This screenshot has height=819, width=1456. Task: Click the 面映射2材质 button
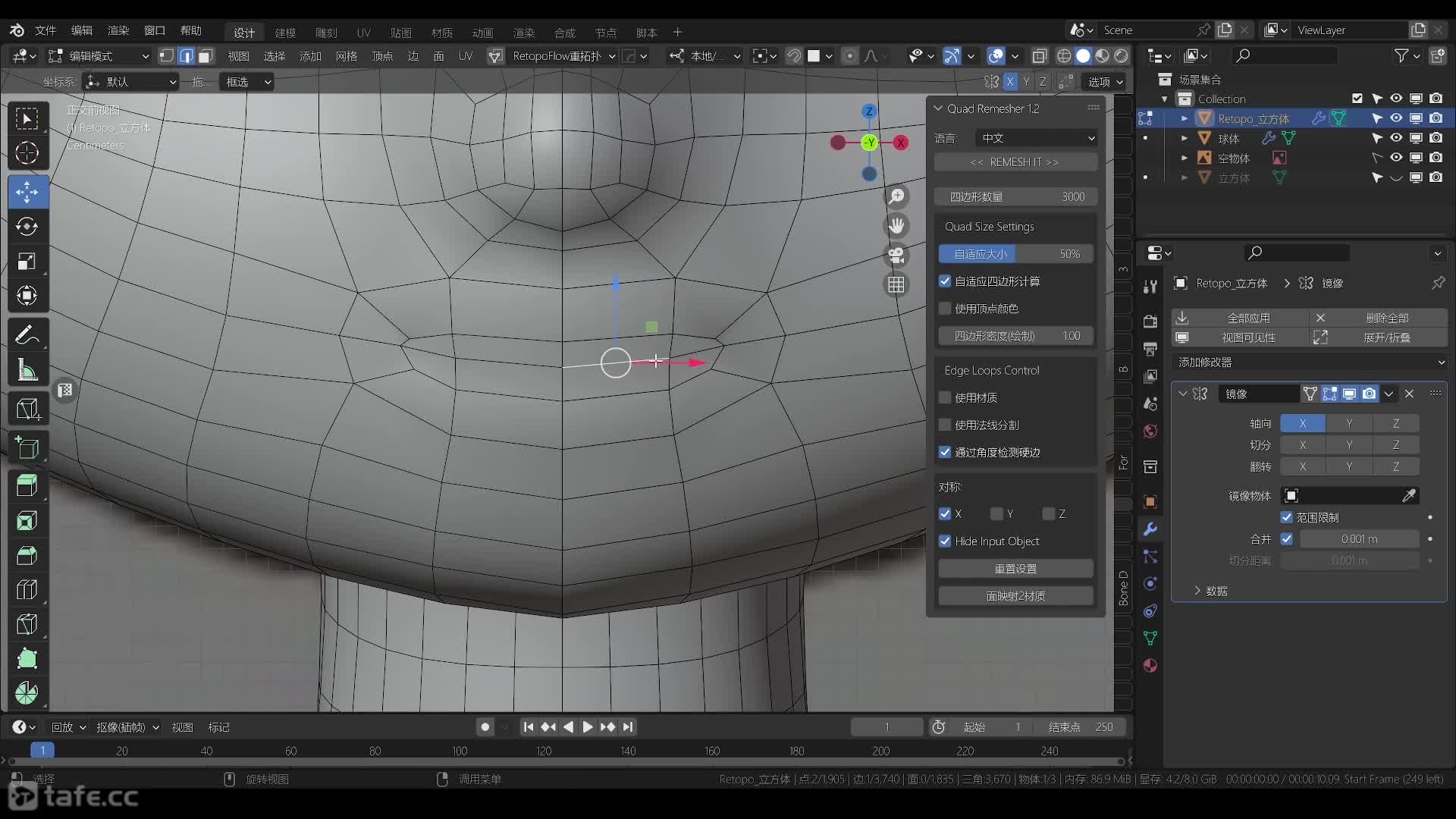1015,596
